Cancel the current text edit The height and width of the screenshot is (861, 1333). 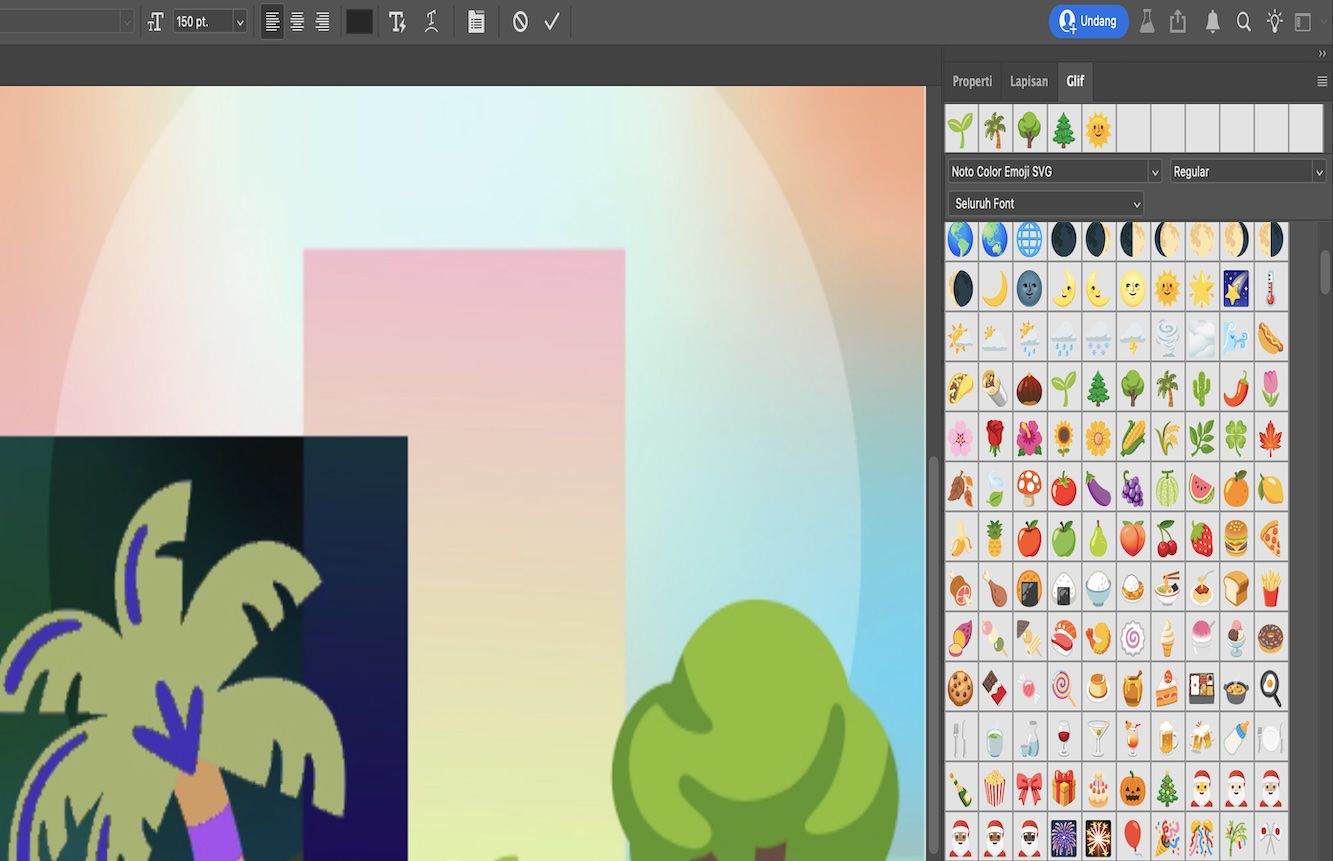518,21
